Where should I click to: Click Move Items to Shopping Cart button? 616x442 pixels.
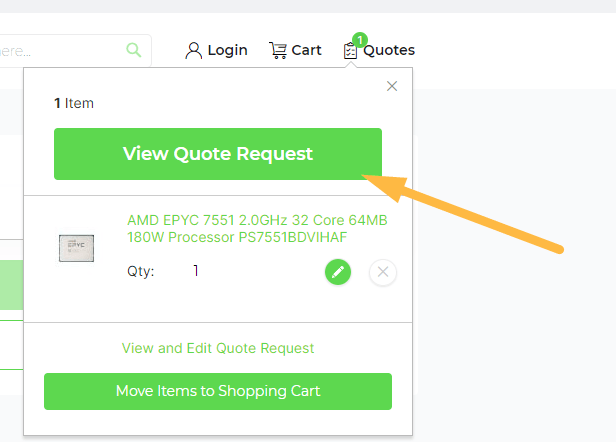218,391
